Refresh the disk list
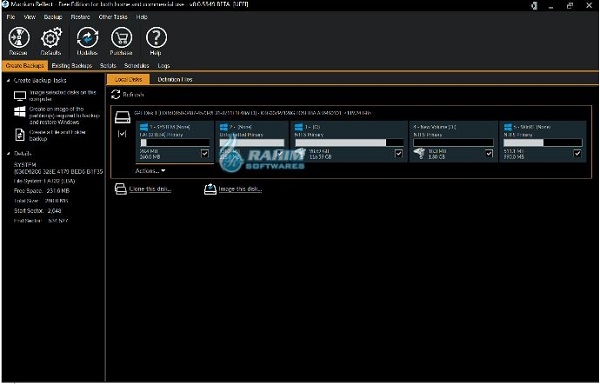600x384 pixels. tap(127, 94)
